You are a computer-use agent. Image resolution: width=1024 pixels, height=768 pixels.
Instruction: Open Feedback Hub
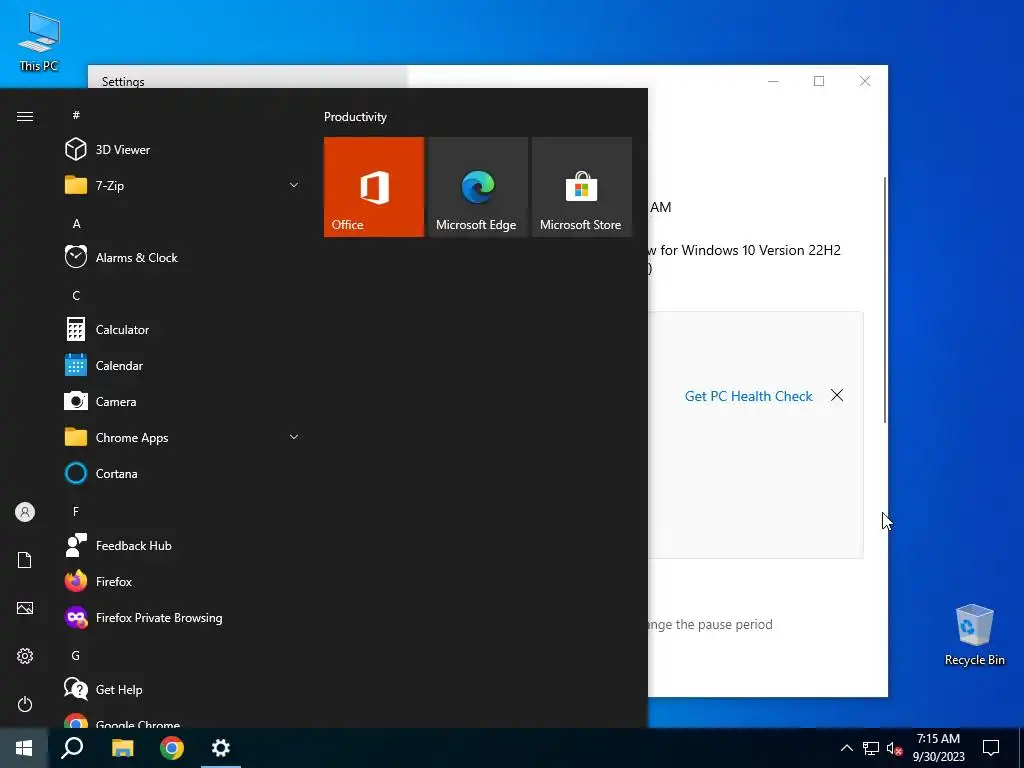[183, 545]
